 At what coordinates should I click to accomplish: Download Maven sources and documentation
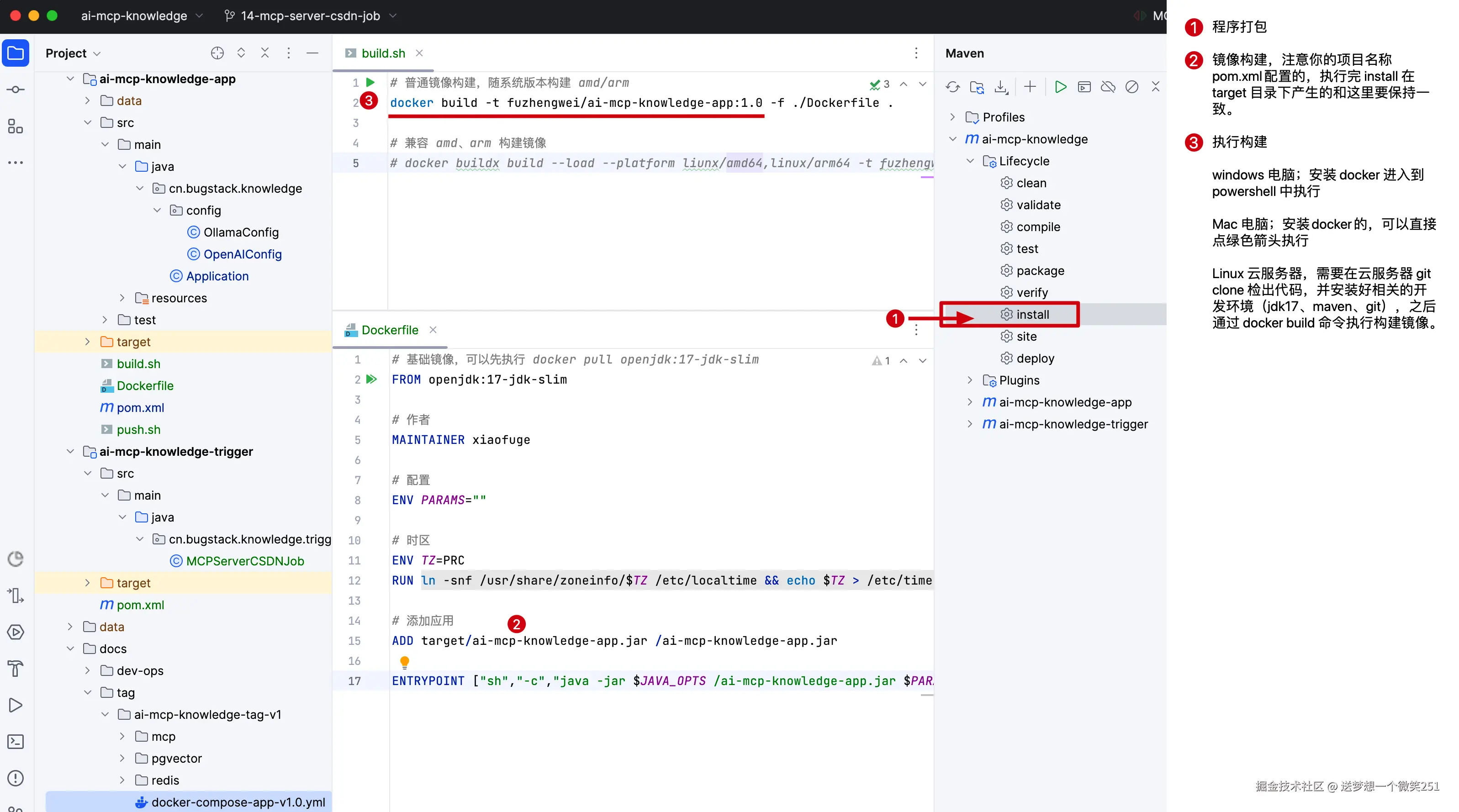(1001, 87)
